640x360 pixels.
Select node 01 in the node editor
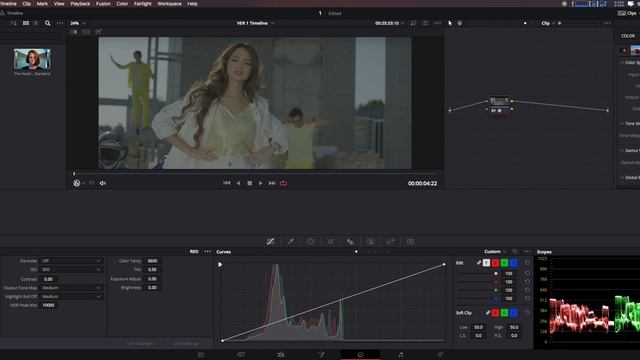(x=499, y=104)
